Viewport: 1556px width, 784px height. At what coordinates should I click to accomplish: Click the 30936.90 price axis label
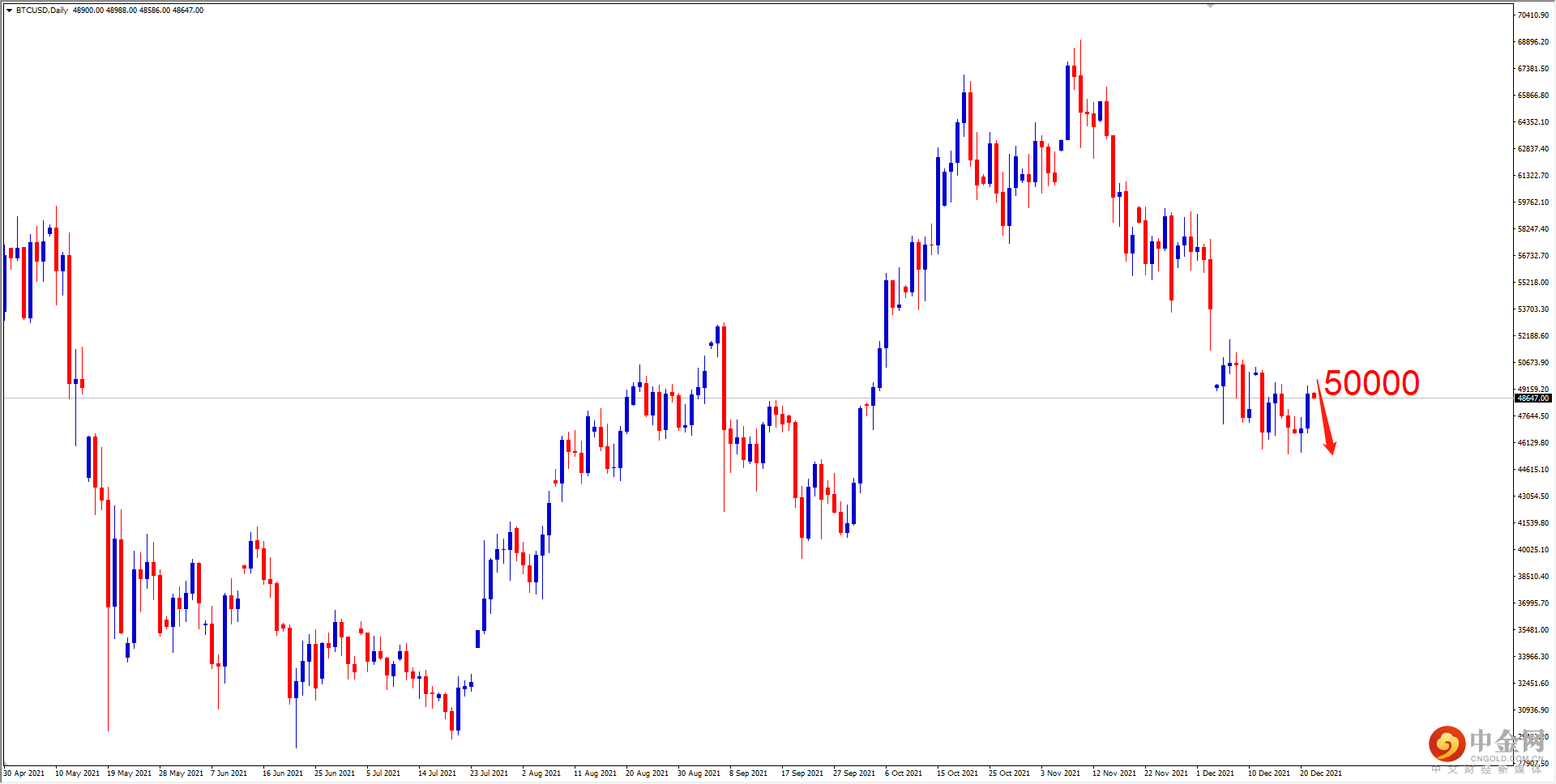pyautogui.click(x=1533, y=710)
